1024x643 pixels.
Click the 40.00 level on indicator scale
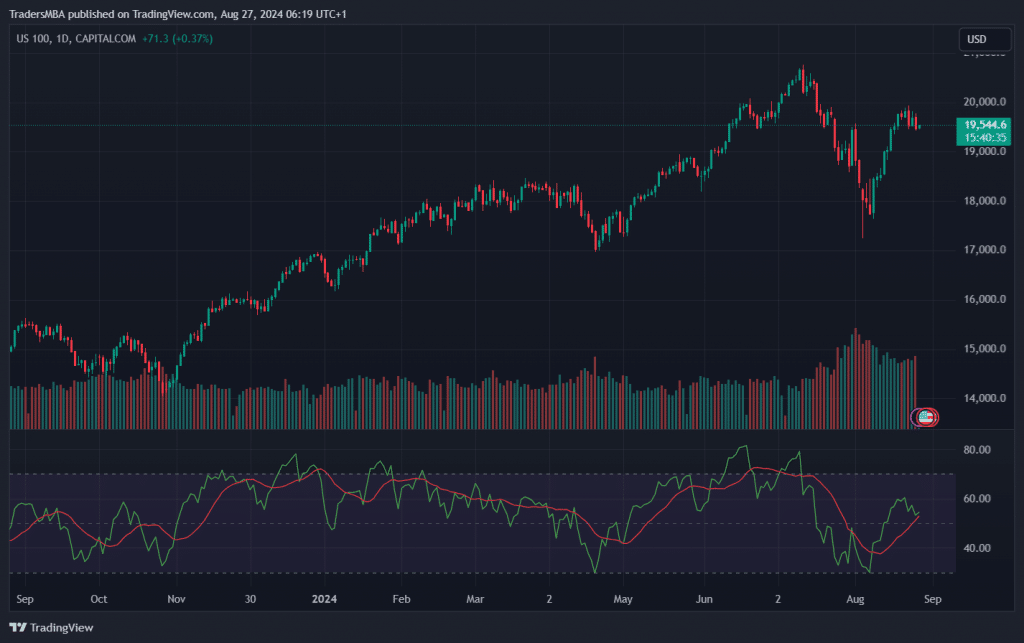(976, 548)
